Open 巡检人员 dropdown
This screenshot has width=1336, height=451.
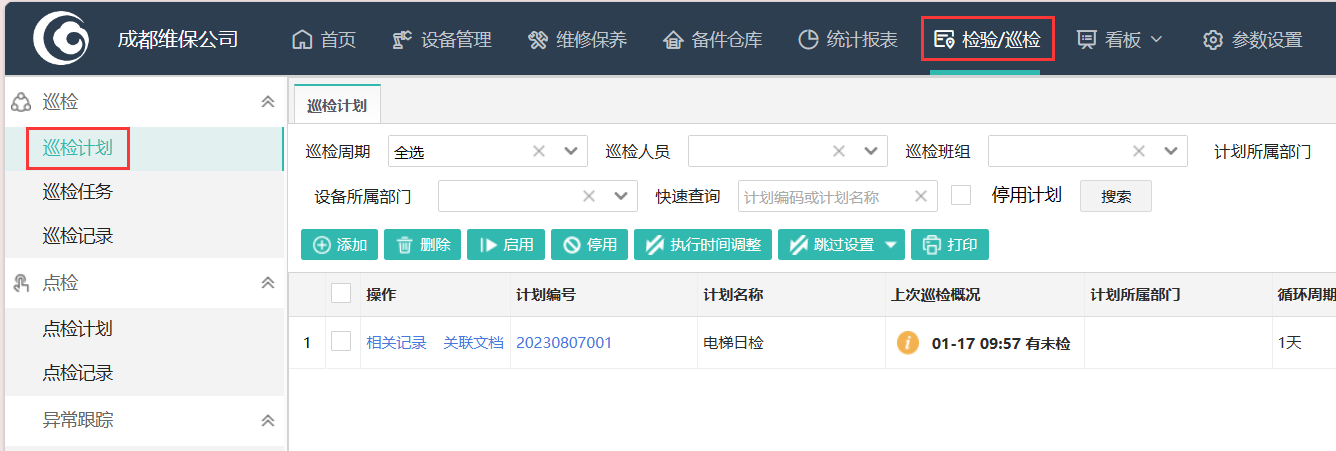click(x=871, y=152)
